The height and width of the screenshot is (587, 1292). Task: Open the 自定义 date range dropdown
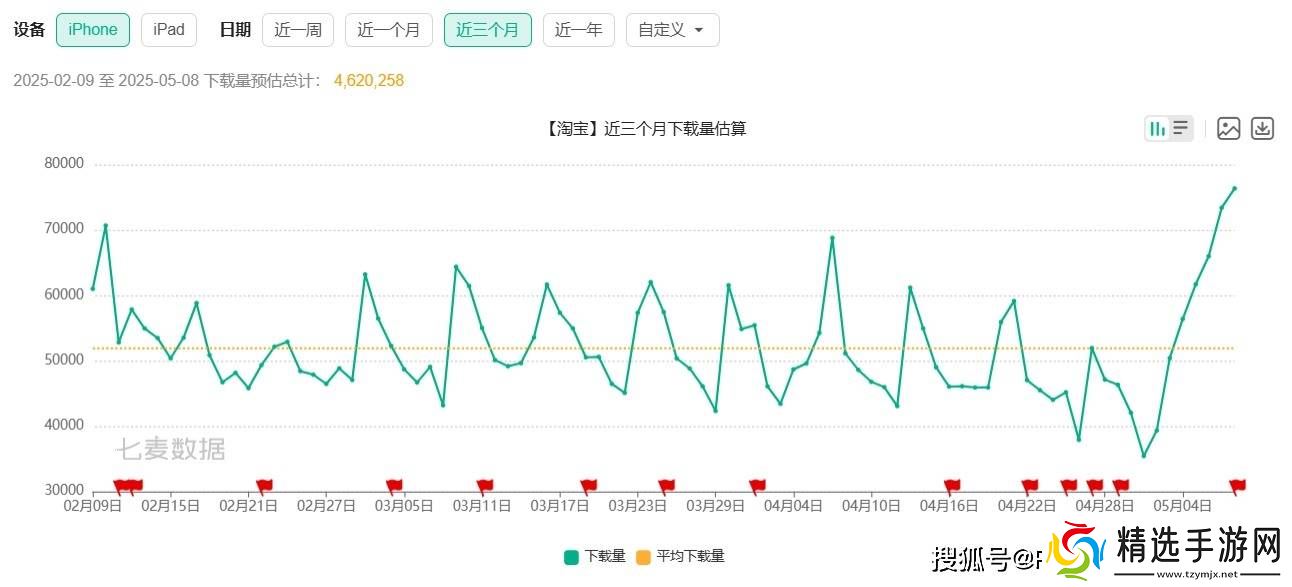click(672, 30)
